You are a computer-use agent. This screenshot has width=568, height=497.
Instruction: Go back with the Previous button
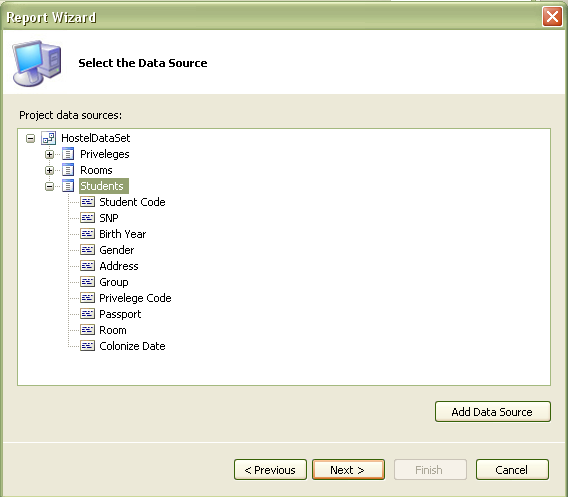(270, 470)
